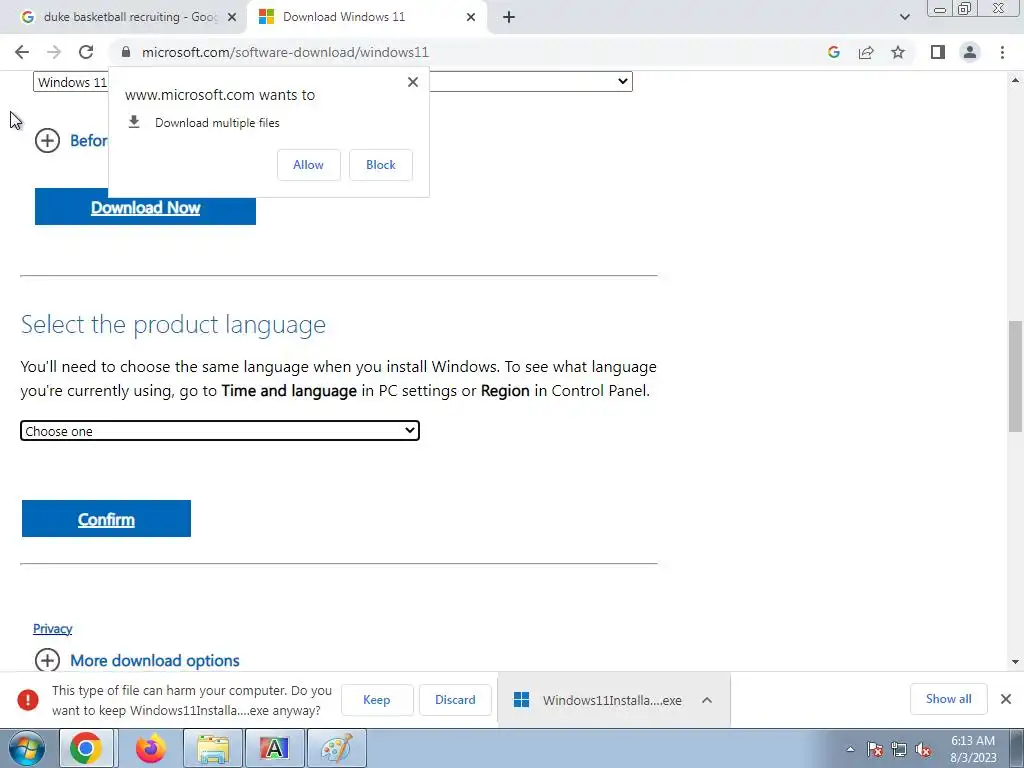Show hidden system tray icons
This screenshot has width=1024, height=768.
click(850, 750)
